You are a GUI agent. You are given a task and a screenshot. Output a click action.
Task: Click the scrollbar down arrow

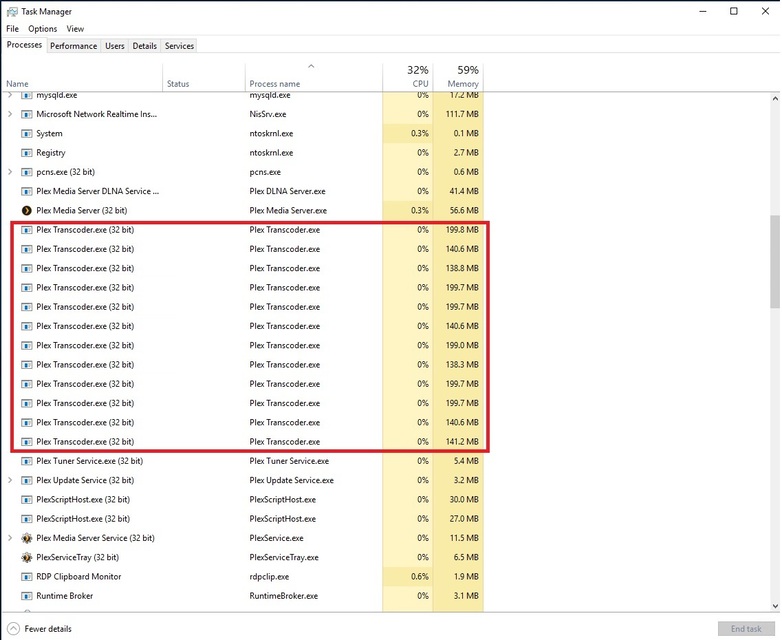tap(775, 606)
